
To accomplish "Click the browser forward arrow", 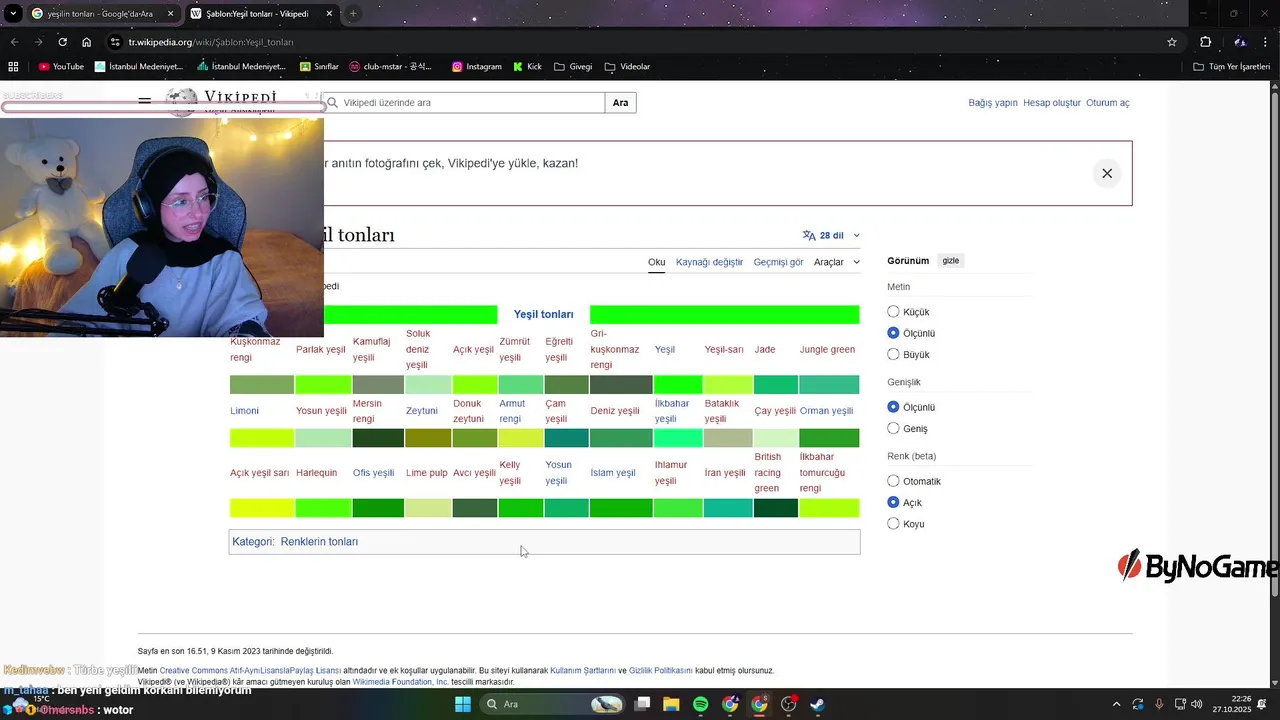I will click(x=38, y=42).
